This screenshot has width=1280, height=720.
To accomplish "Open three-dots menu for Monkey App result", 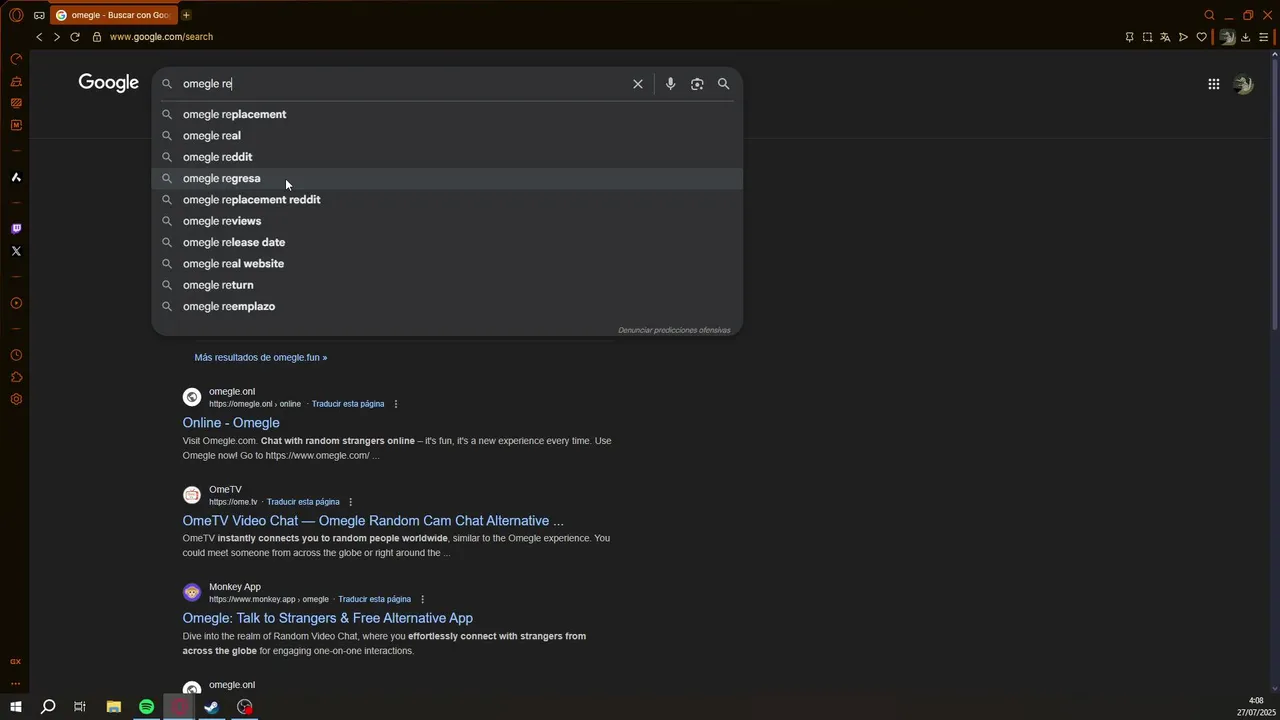I will (422, 599).
